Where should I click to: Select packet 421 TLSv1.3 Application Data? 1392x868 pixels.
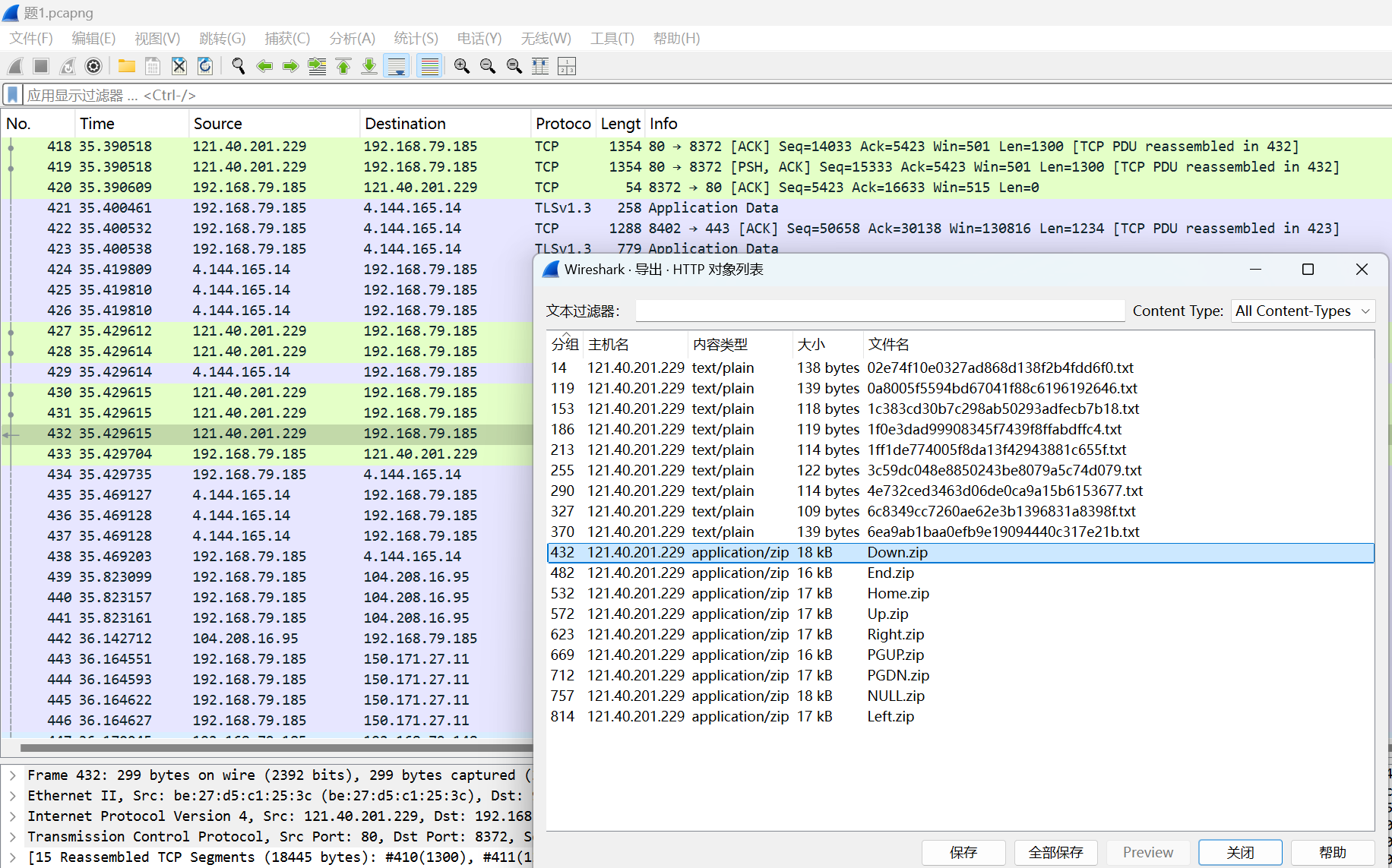point(696,207)
